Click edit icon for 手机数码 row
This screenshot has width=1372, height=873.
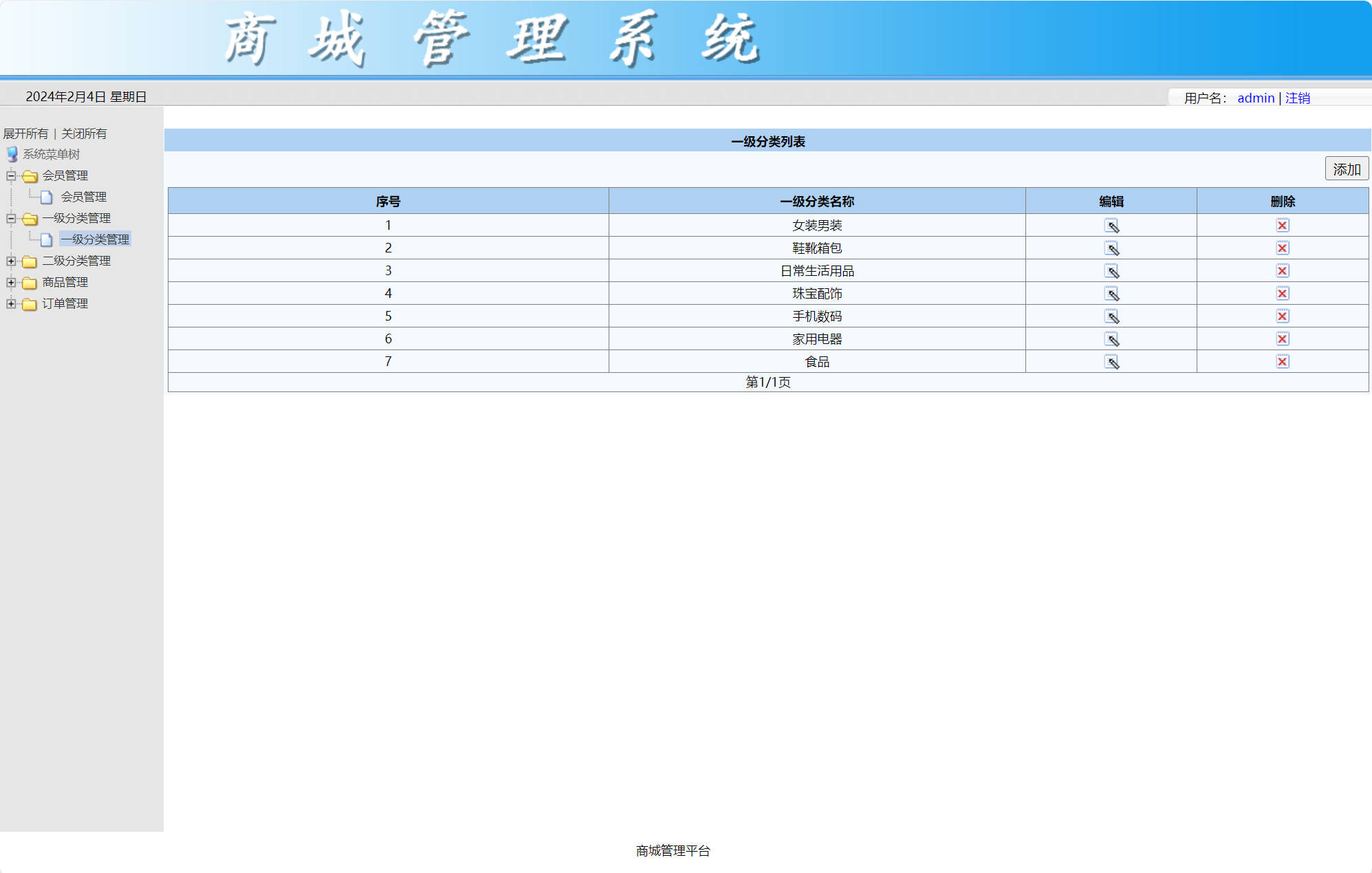[1111, 316]
